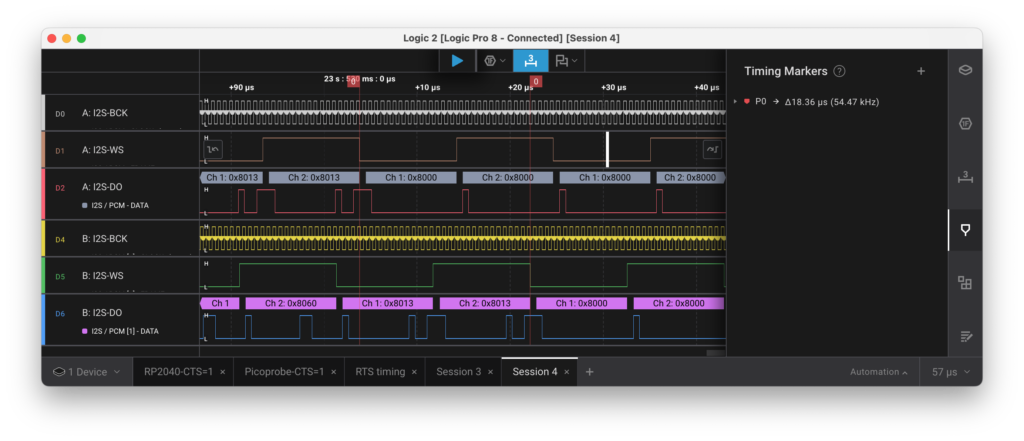This screenshot has height=441, width=1024.
Task: Switch to RTS timing tab
Action: [380, 372]
